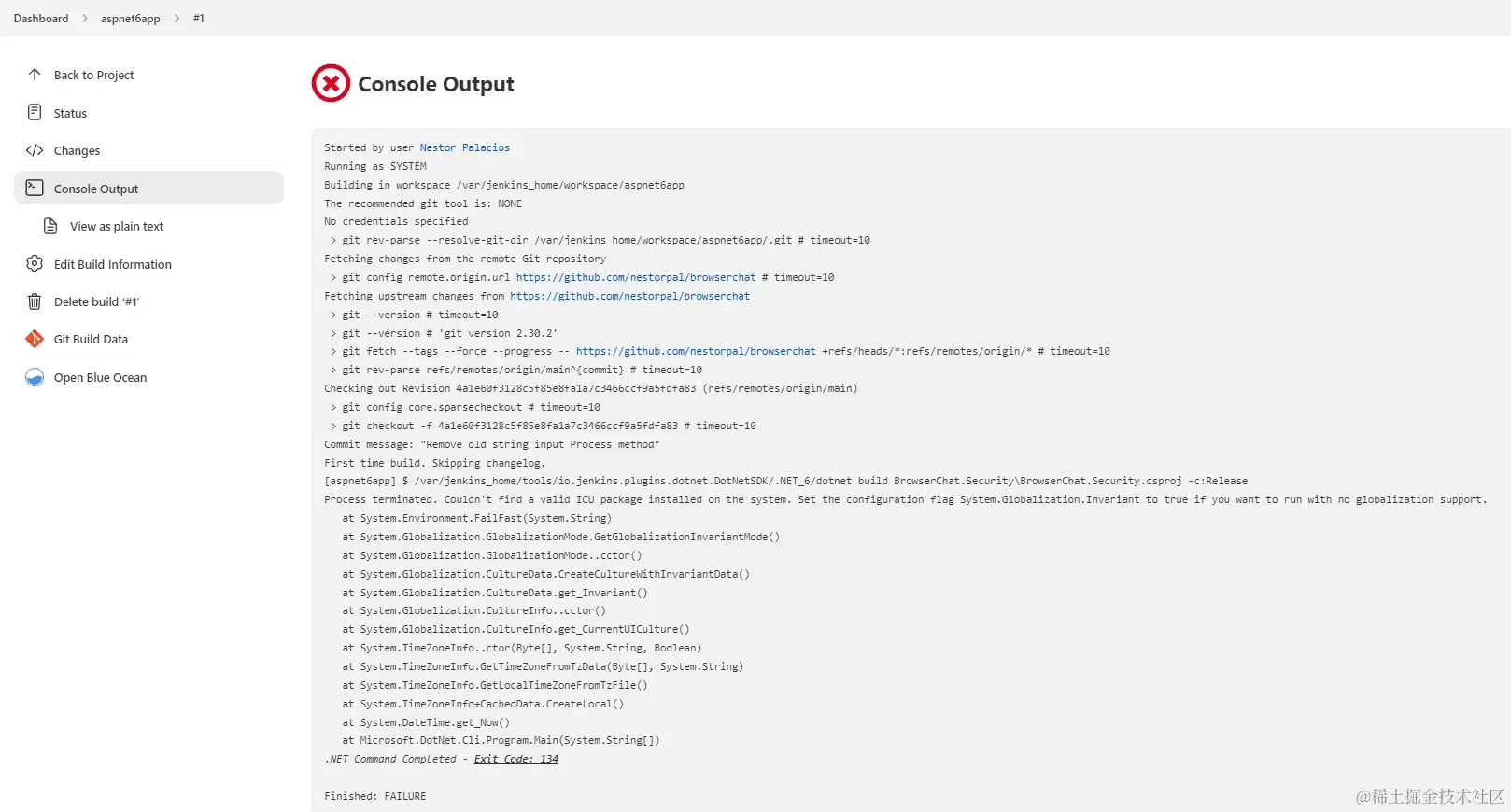
Task: Click the Open Blue Ocean icon
Action: [x=35, y=377]
